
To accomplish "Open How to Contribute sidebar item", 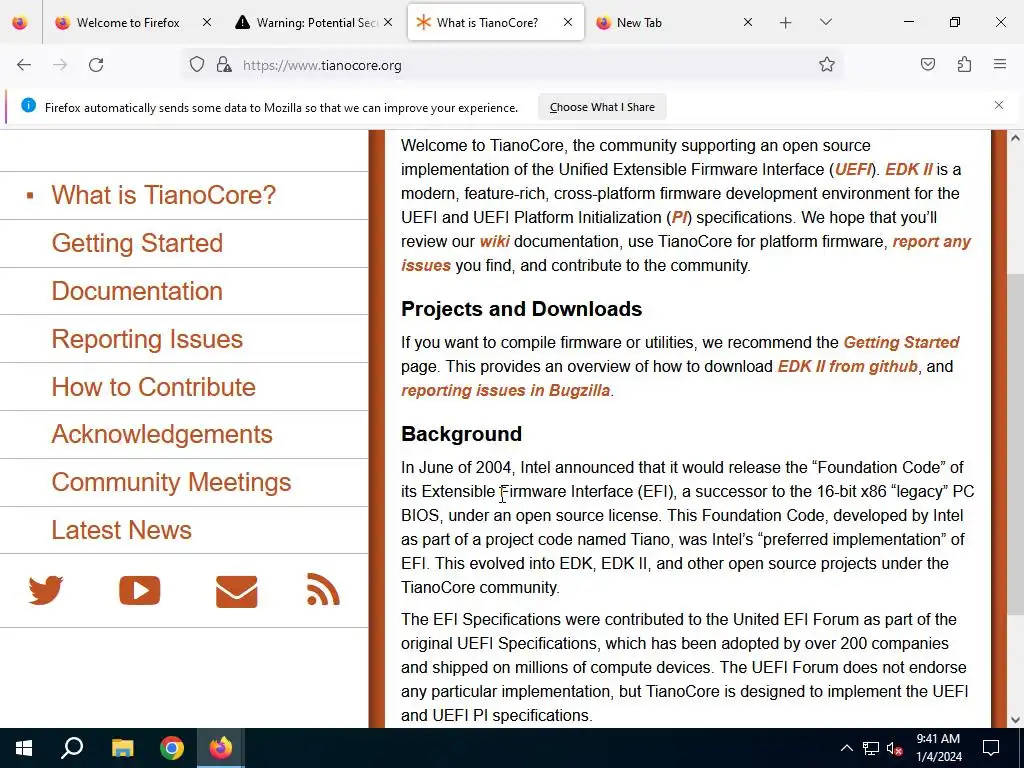I will (x=153, y=387).
